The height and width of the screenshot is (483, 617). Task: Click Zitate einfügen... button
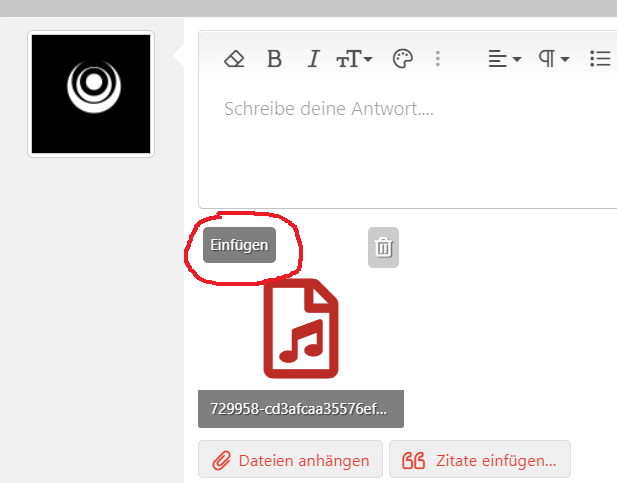pos(480,460)
